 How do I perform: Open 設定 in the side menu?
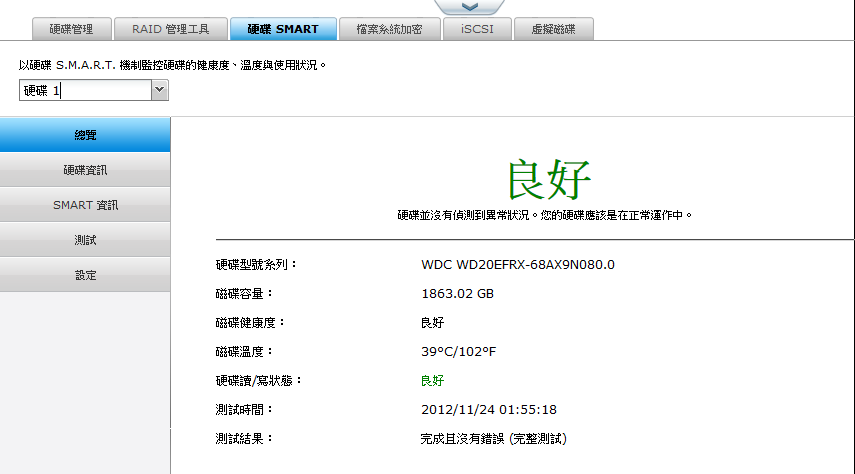pos(85,274)
